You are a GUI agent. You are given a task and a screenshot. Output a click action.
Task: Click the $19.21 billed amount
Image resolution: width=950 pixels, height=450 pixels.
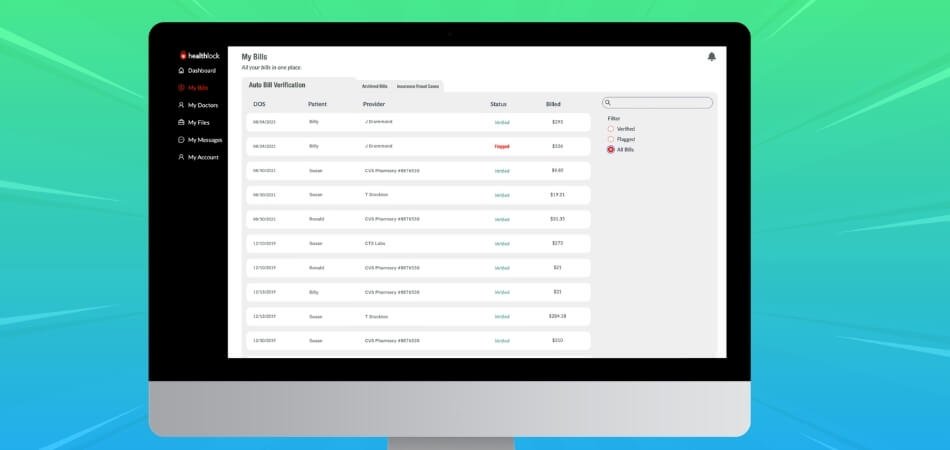557,194
